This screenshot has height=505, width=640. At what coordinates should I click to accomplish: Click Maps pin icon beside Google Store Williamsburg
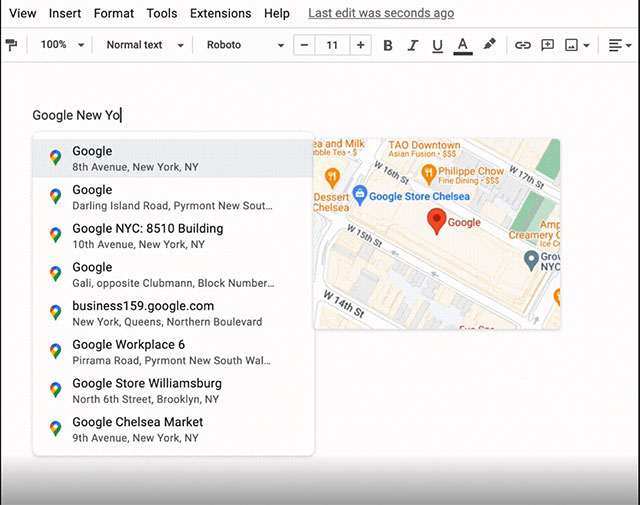click(x=56, y=390)
